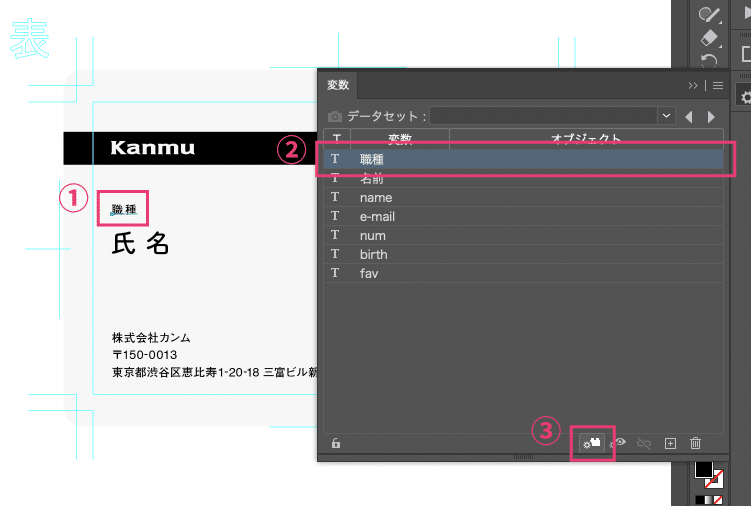This screenshot has width=751, height=506.
Task: Go to next data set arrow
Action: 711,116
